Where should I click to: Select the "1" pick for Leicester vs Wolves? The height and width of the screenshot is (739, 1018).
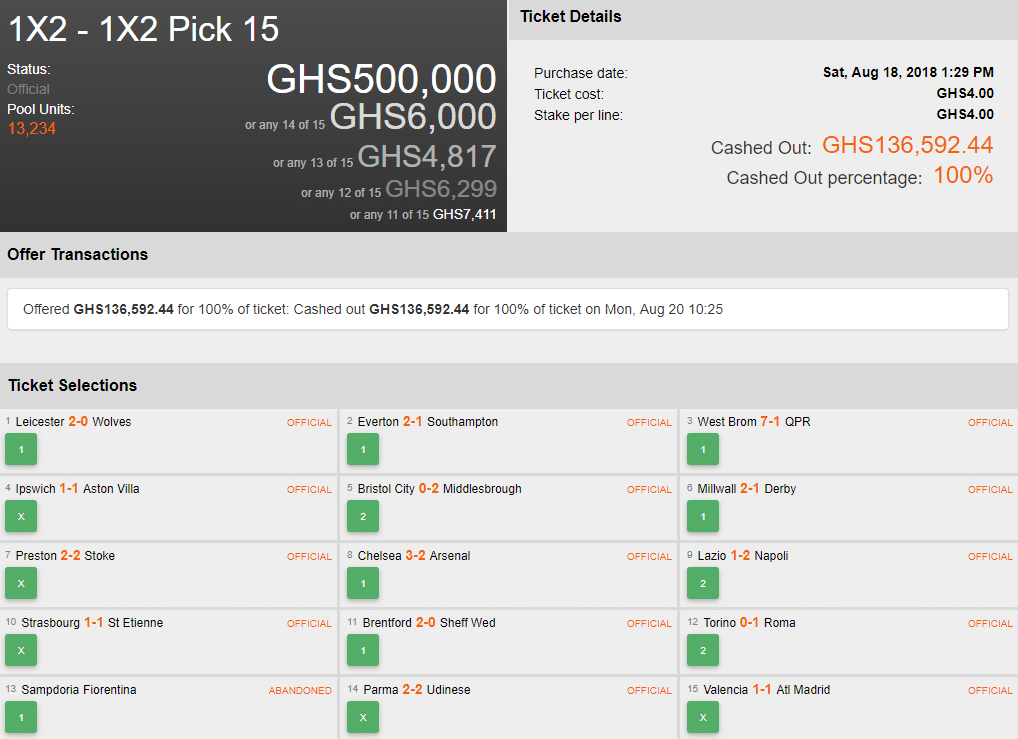click(x=21, y=449)
